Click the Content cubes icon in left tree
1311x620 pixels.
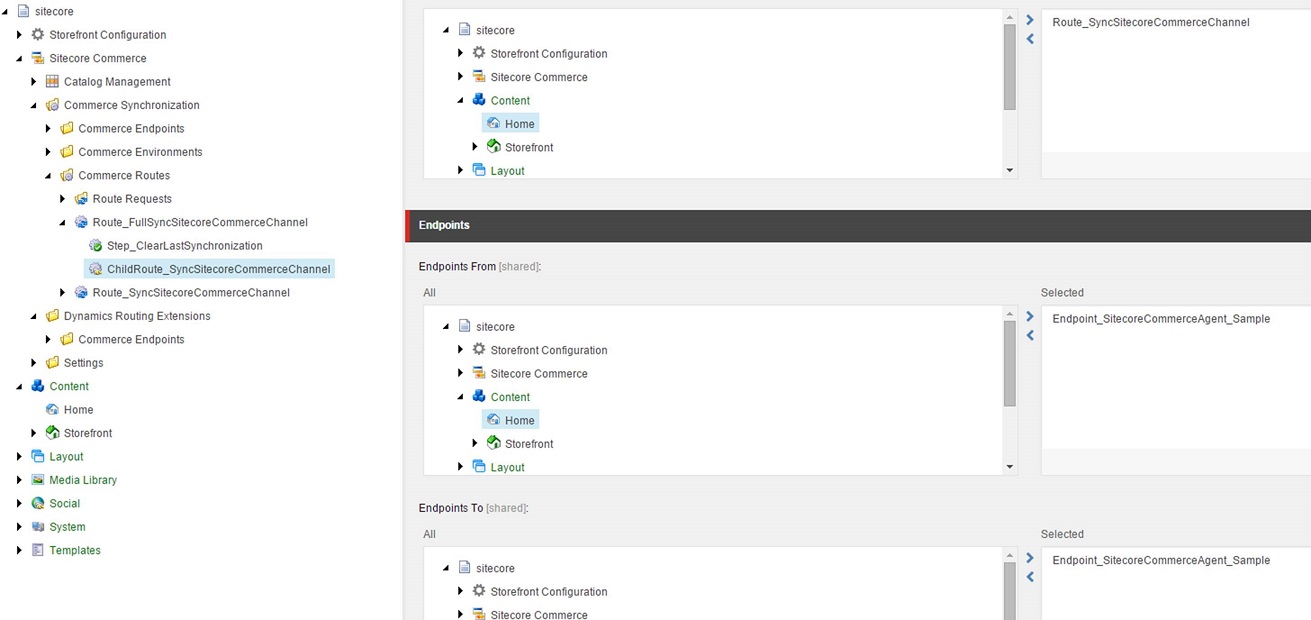coord(38,386)
